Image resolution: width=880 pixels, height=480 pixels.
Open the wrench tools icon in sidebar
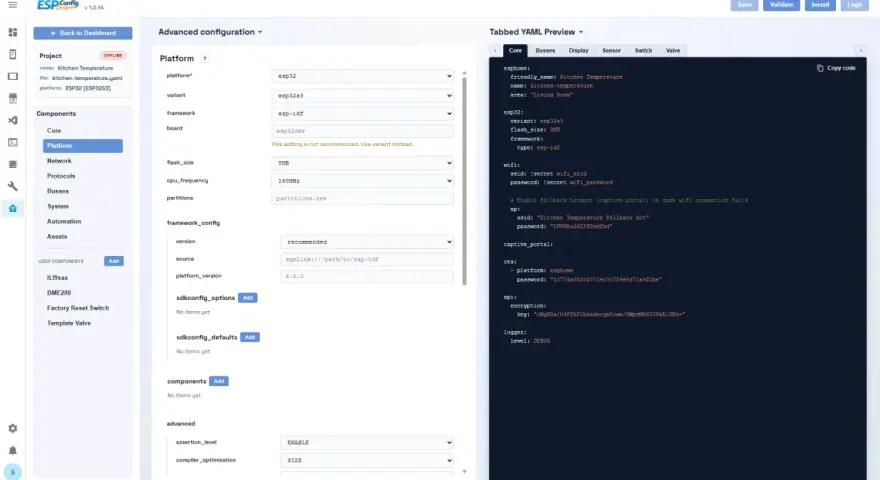coord(12,186)
